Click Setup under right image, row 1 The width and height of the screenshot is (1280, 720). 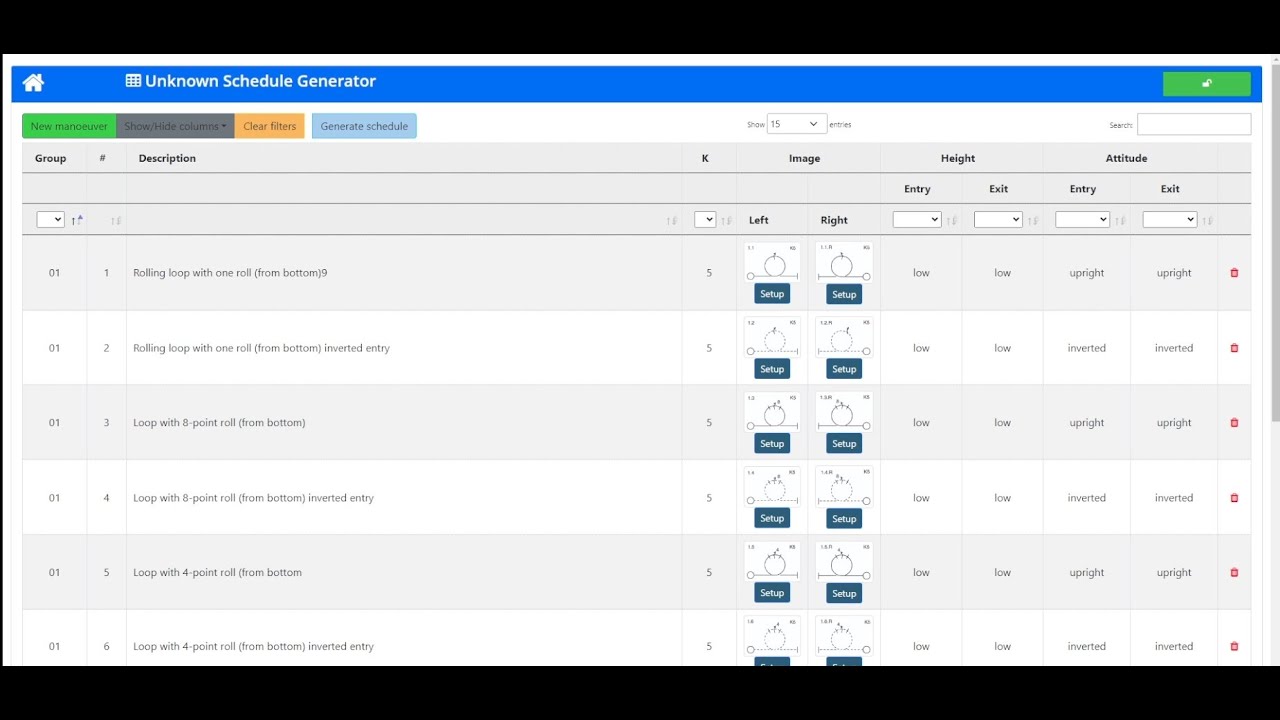844,294
